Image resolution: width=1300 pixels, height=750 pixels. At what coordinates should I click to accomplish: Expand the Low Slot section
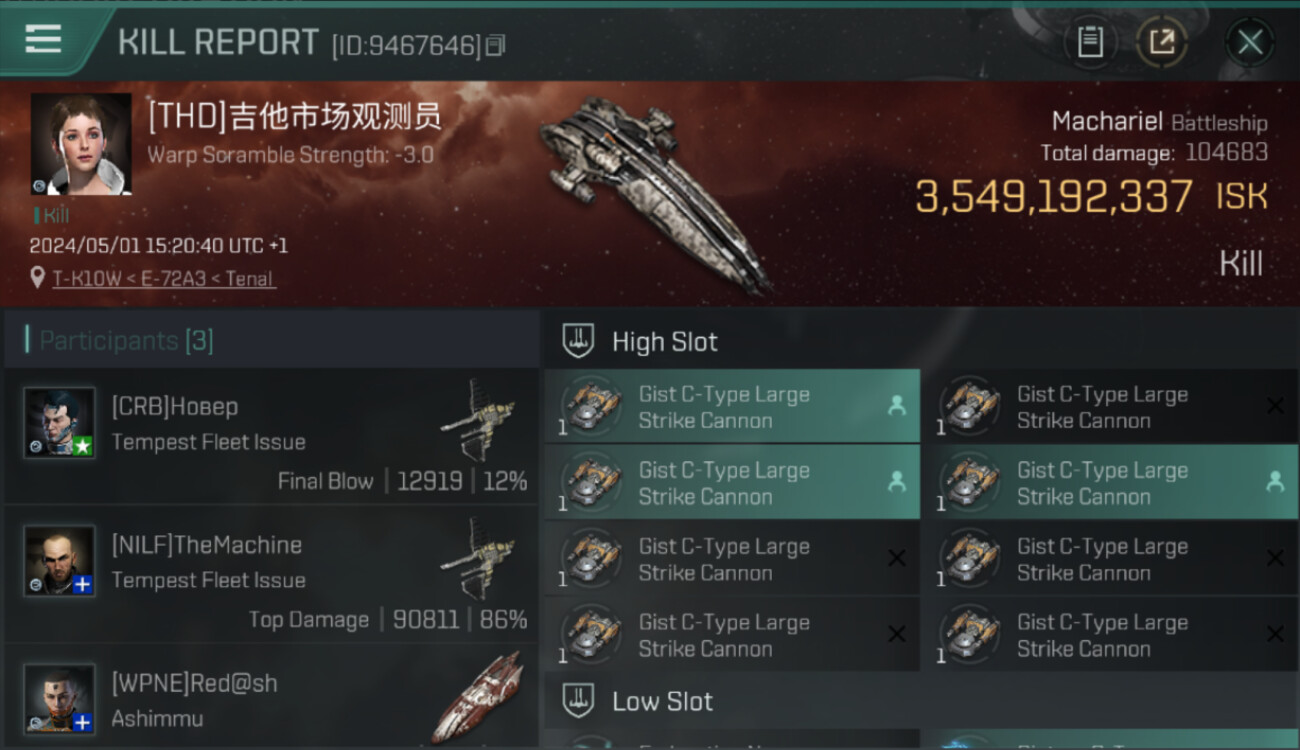click(920, 701)
